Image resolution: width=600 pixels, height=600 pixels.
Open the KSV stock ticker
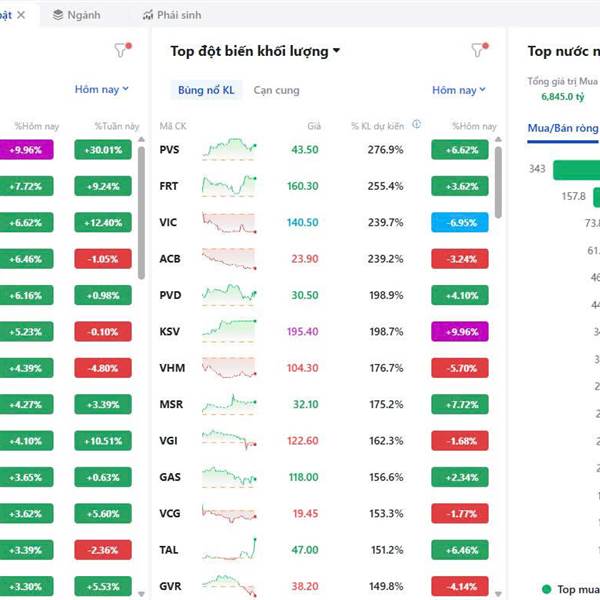(170, 331)
